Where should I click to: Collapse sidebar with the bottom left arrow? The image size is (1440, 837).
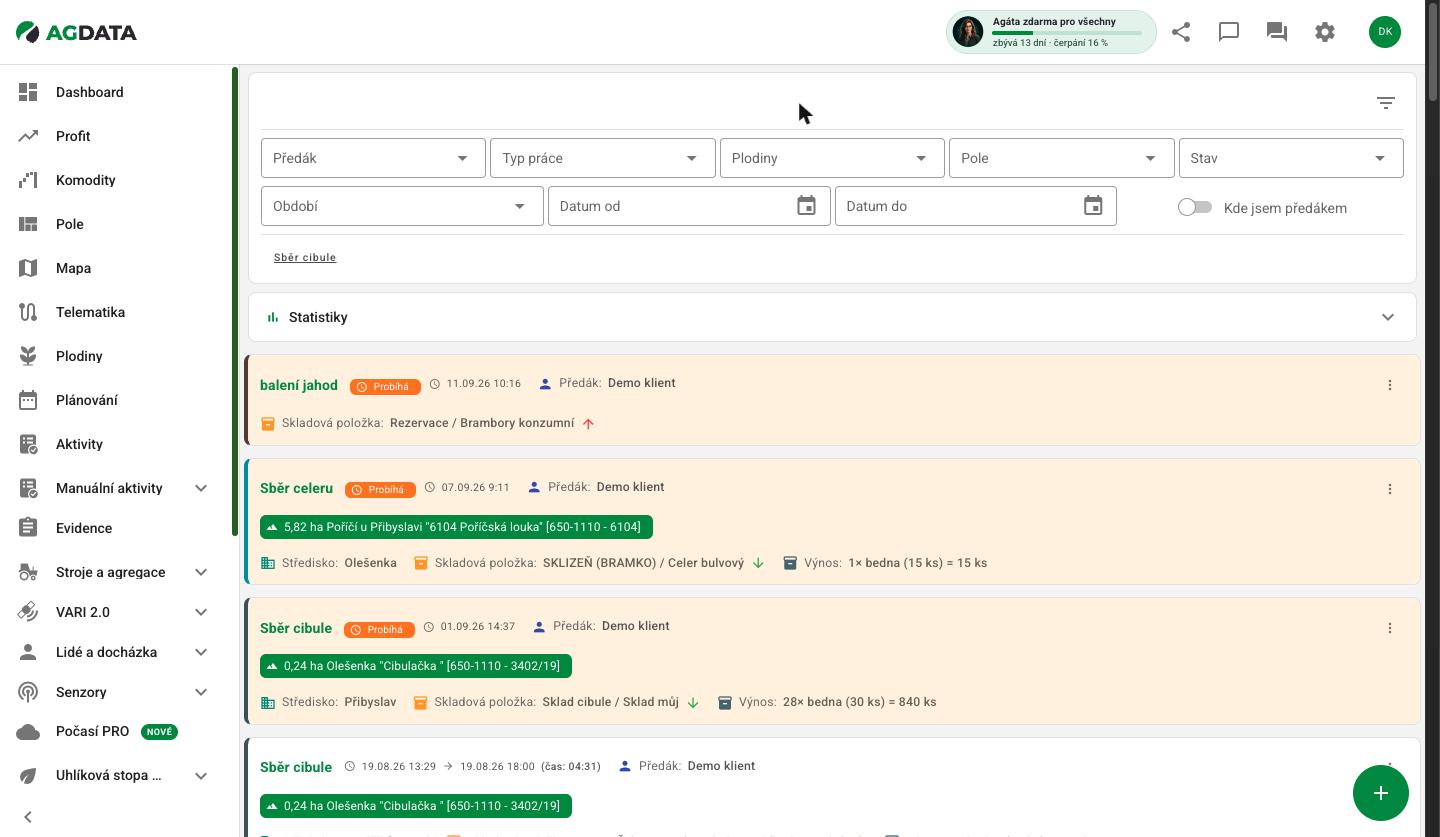coord(28,817)
